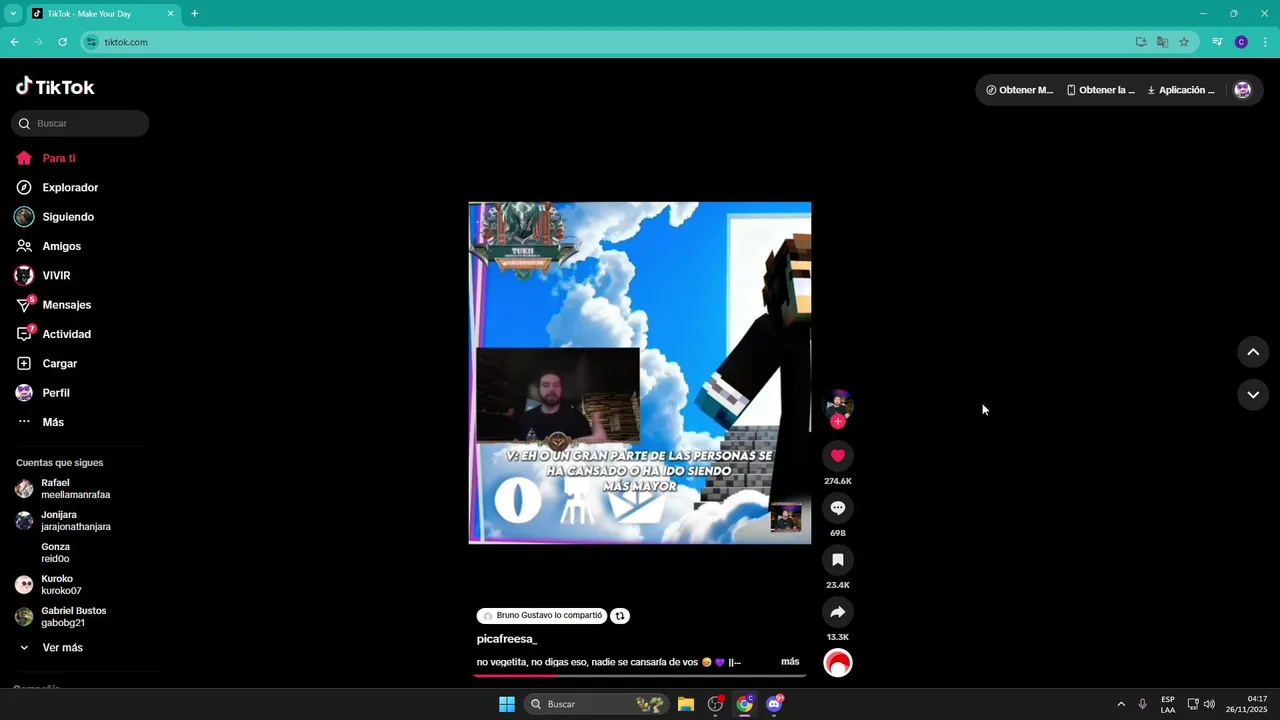Screen dimensions: 1280x720
Task: Like the video with heart icon
Action: pyautogui.click(x=838, y=456)
